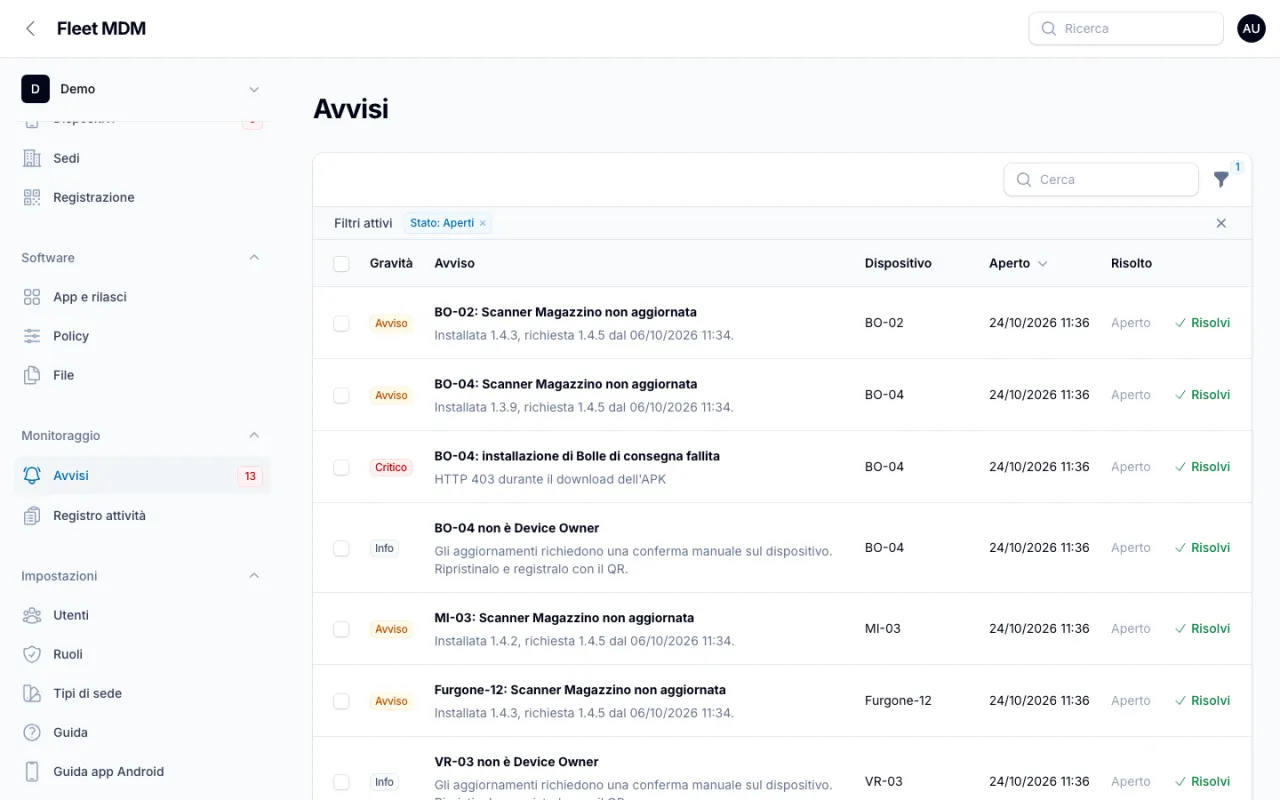Resolve the BO-02 Scanner Magazzino alert
1280x800 pixels.
point(1202,323)
